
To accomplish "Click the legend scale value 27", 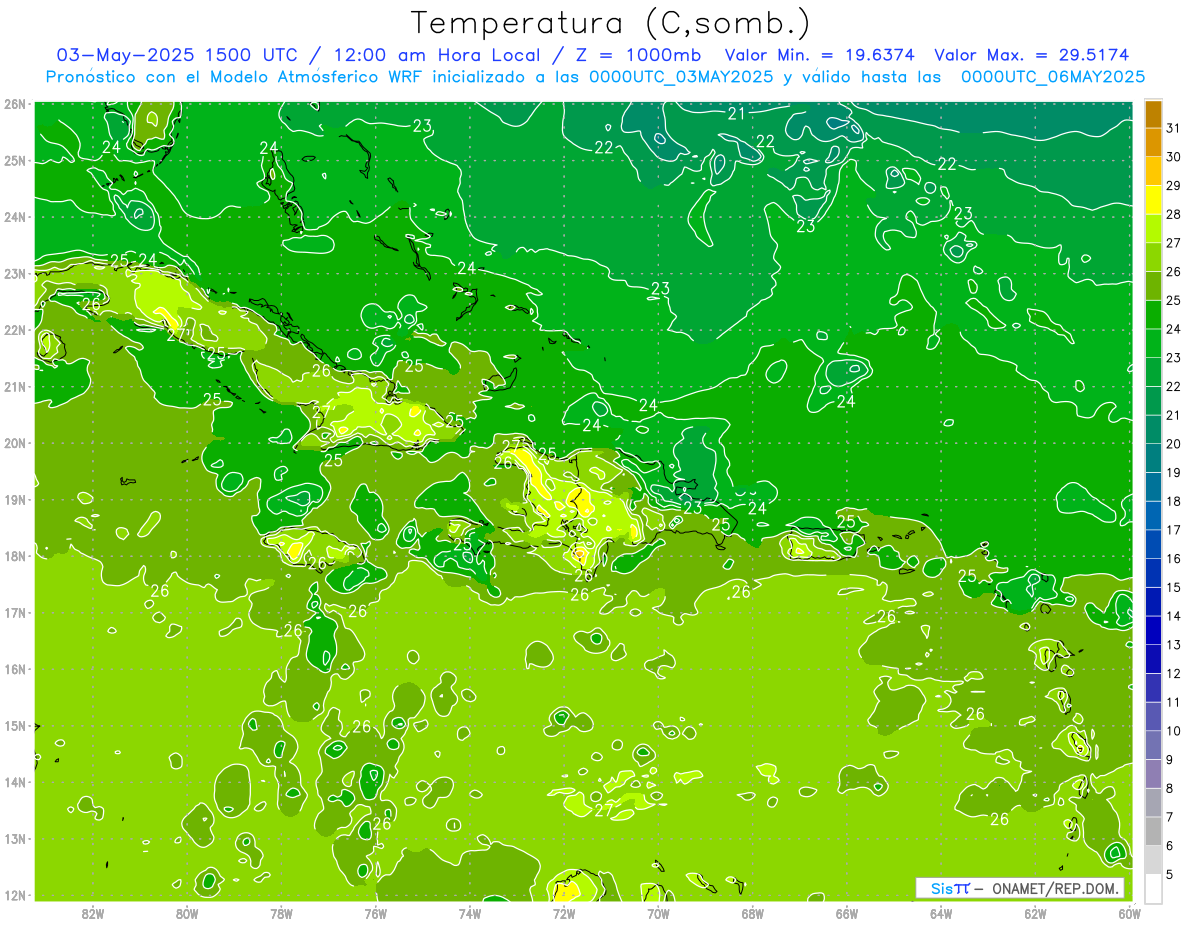I will tap(1173, 243).
